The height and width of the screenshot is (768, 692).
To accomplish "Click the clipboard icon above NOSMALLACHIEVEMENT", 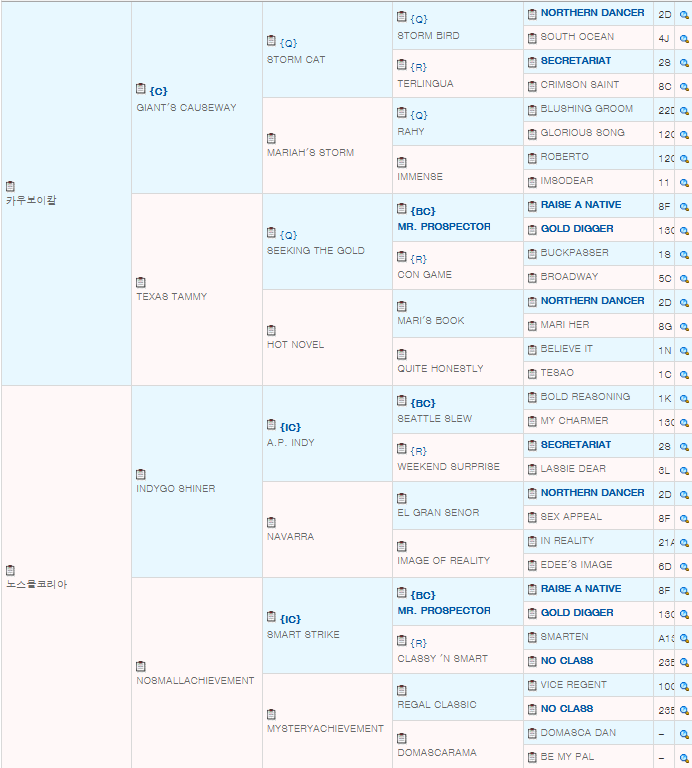I will 141,666.
